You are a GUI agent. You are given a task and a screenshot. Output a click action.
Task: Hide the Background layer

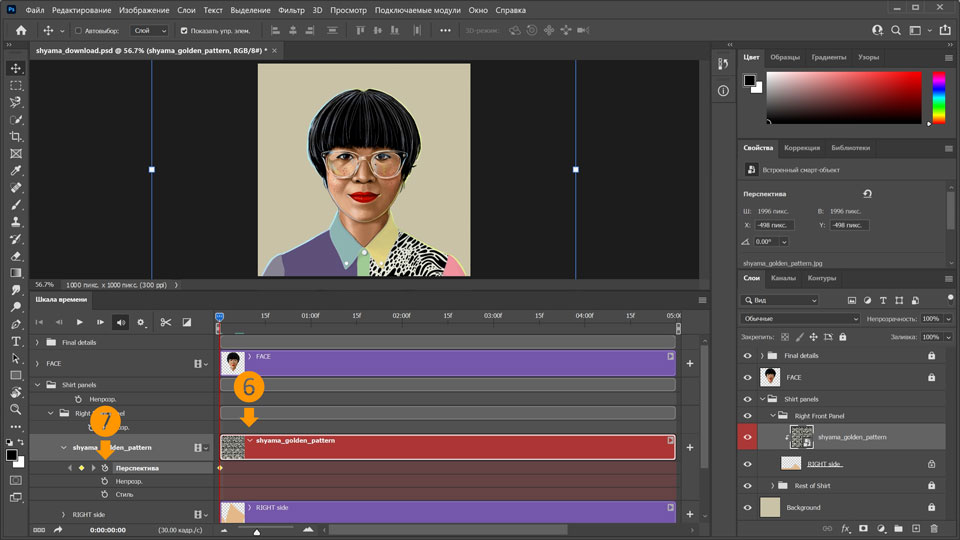(x=747, y=507)
